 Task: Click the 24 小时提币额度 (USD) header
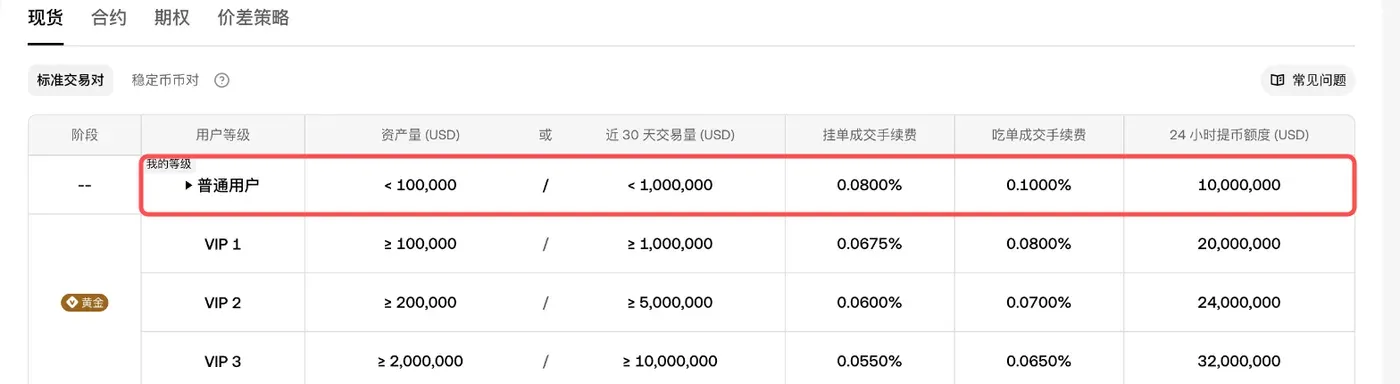1239,135
